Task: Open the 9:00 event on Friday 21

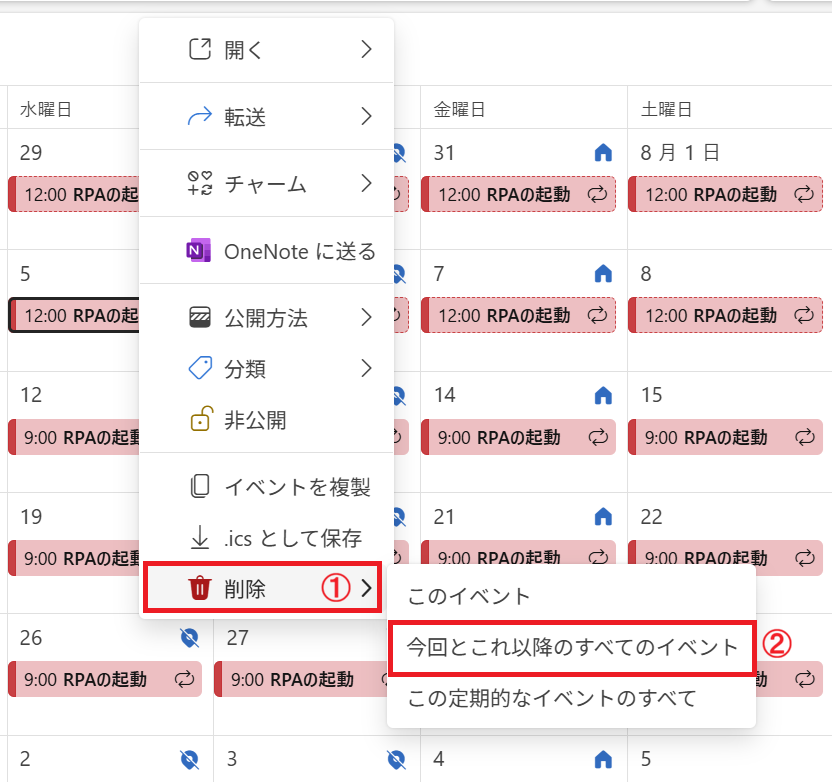Action: pyautogui.click(x=518, y=553)
